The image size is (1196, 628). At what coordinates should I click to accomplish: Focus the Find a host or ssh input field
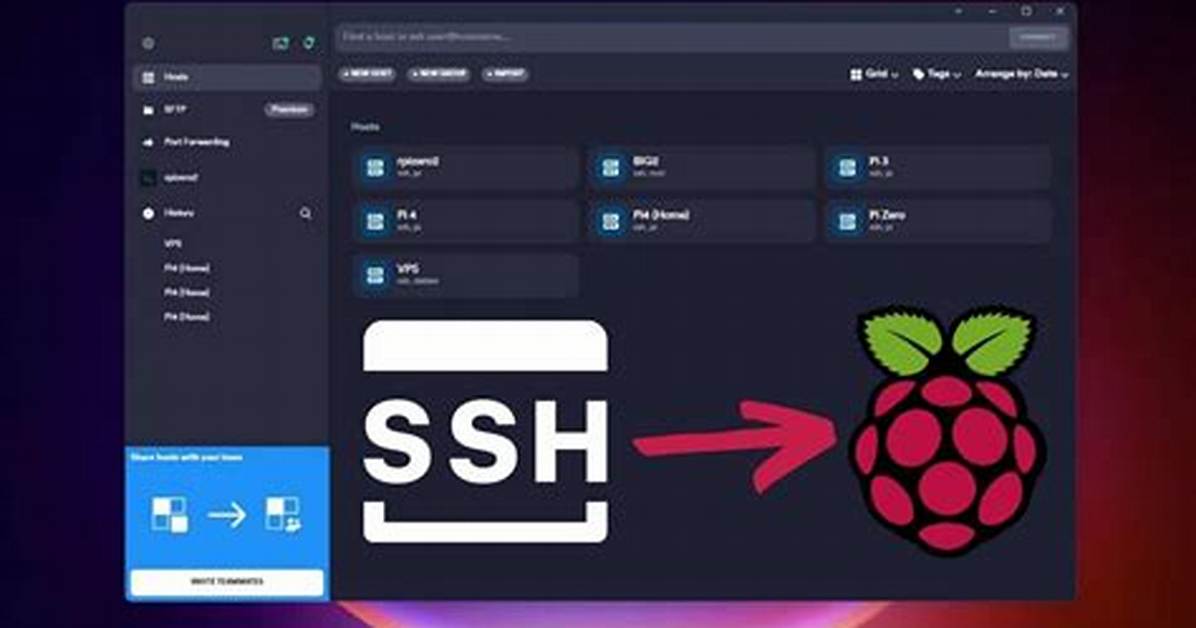tap(672, 37)
